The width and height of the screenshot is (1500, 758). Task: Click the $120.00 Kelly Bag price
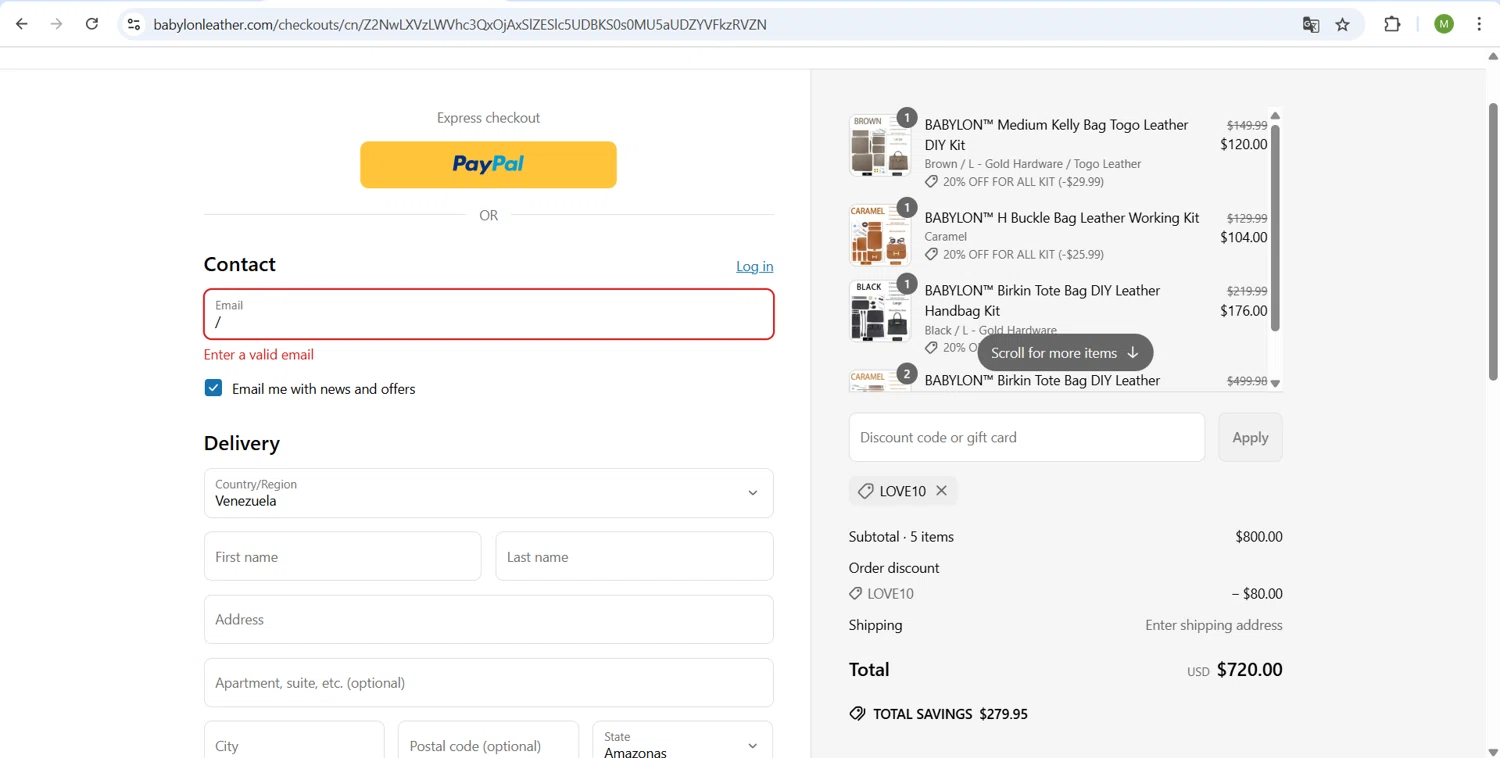click(x=1243, y=144)
